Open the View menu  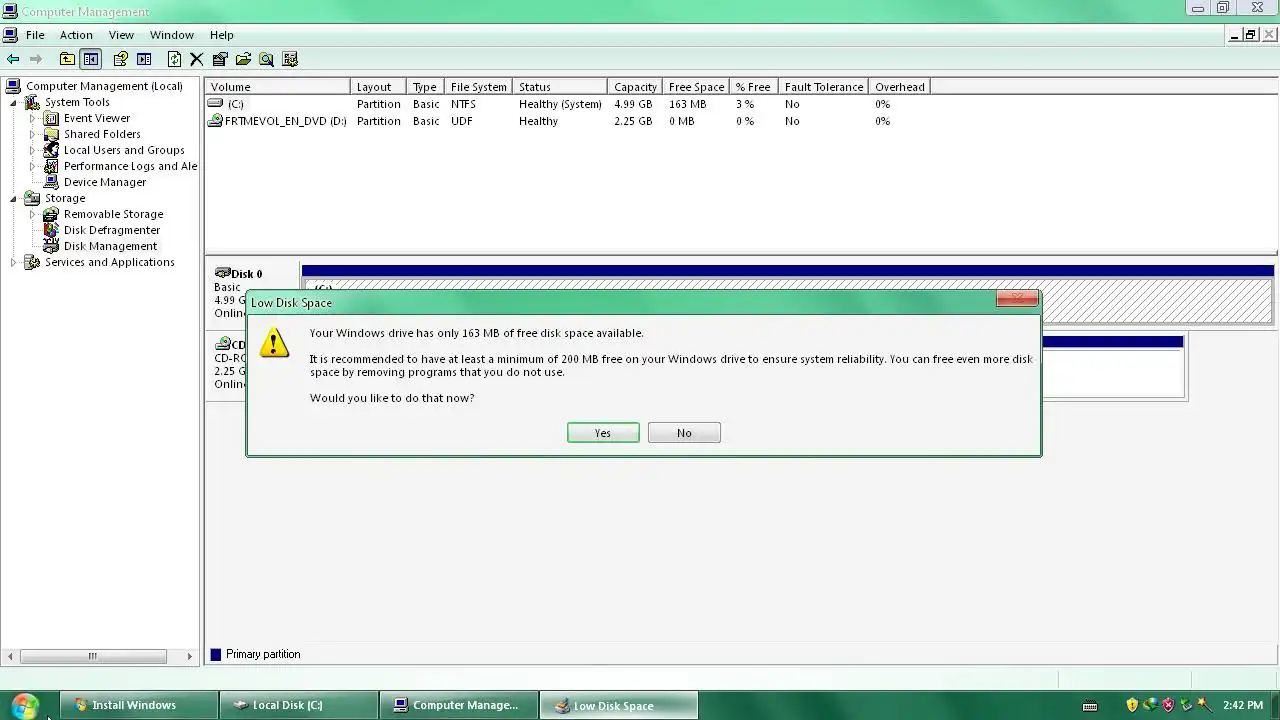[121, 35]
